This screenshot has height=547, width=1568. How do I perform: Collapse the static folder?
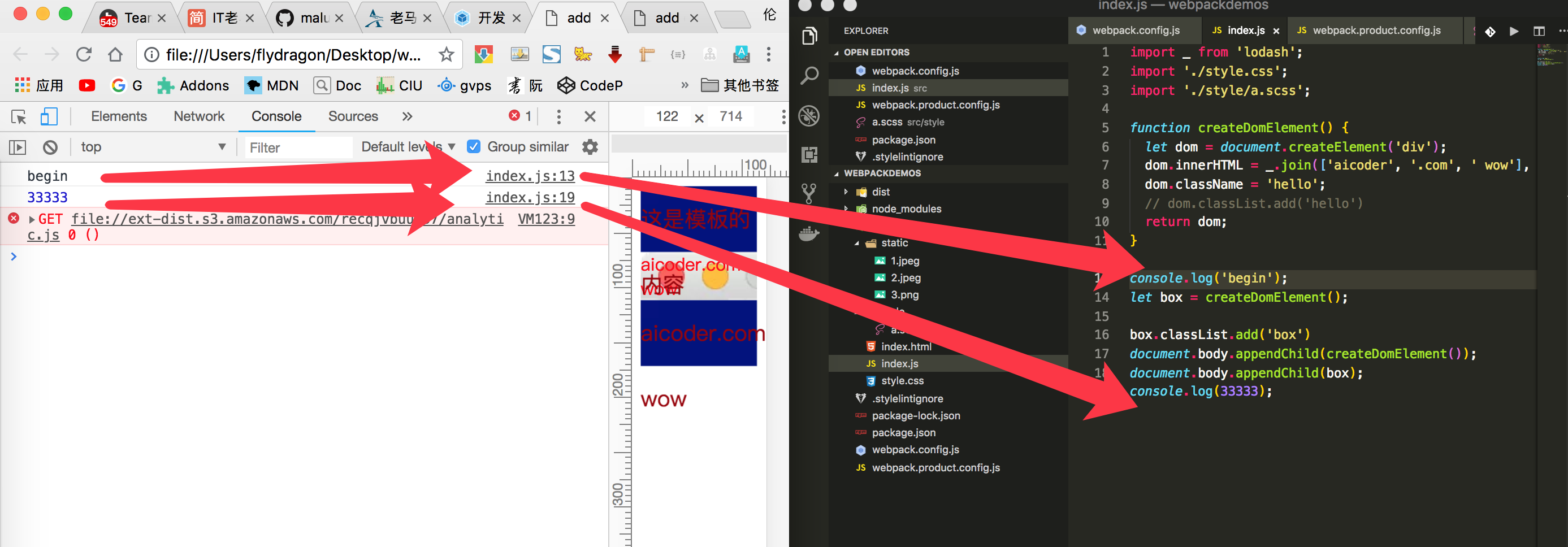coord(856,244)
